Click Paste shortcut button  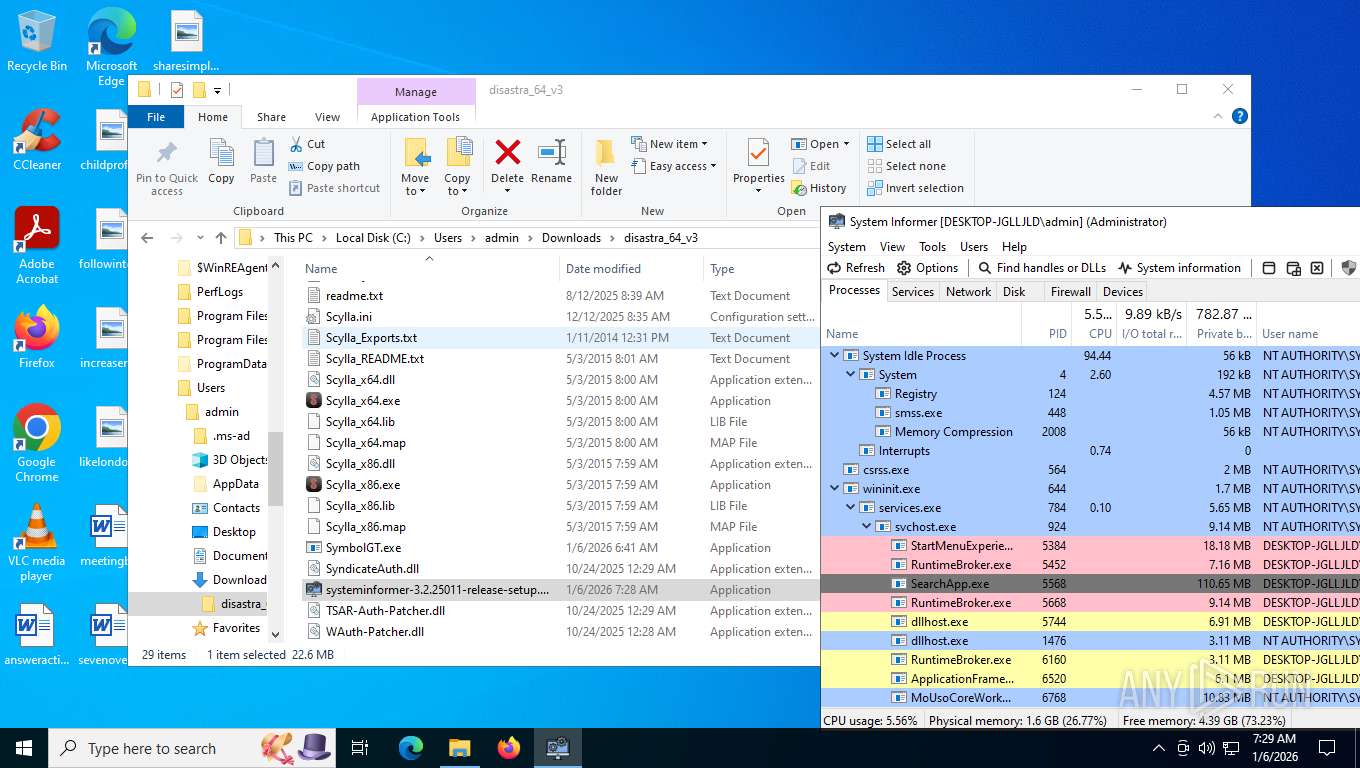tap(334, 188)
